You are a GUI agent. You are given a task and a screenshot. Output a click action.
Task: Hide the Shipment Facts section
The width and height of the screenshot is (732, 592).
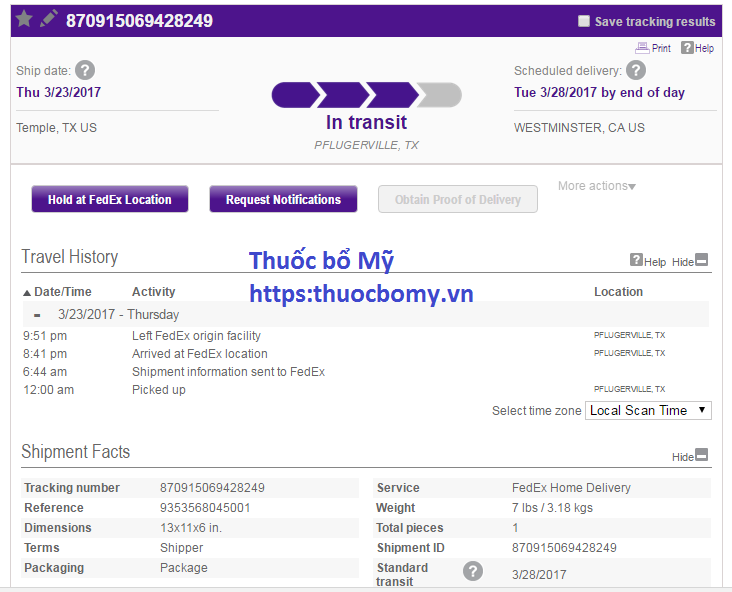(x=690, y=456)
